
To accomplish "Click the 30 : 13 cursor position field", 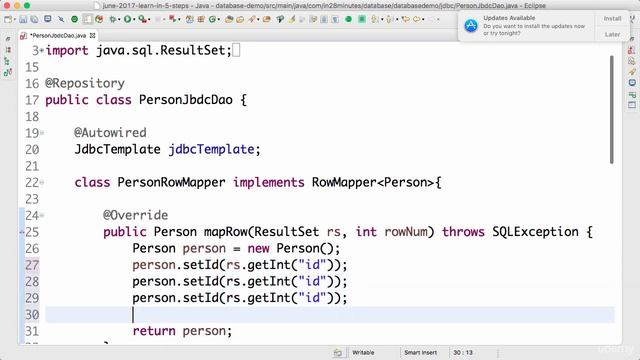I will (x=463, y=353).
